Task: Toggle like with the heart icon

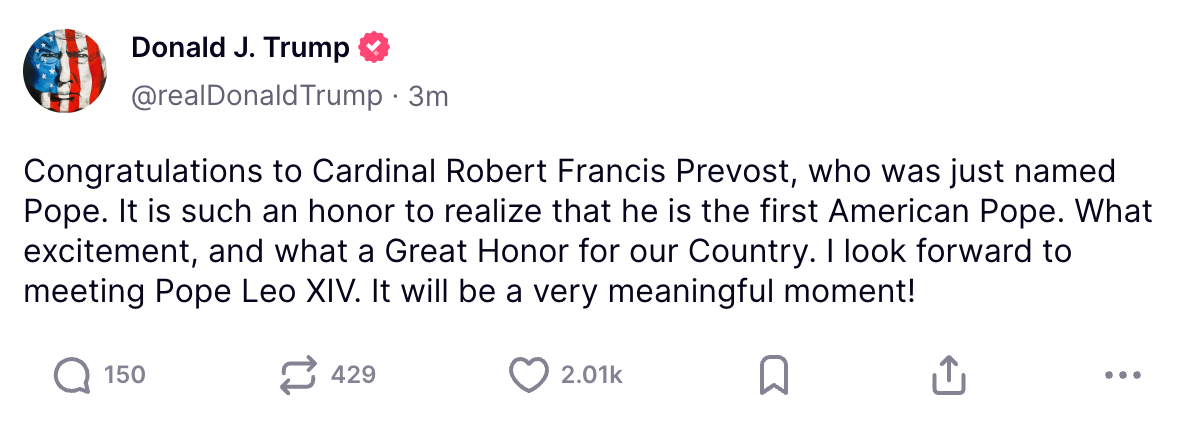Action: [529, 376]
